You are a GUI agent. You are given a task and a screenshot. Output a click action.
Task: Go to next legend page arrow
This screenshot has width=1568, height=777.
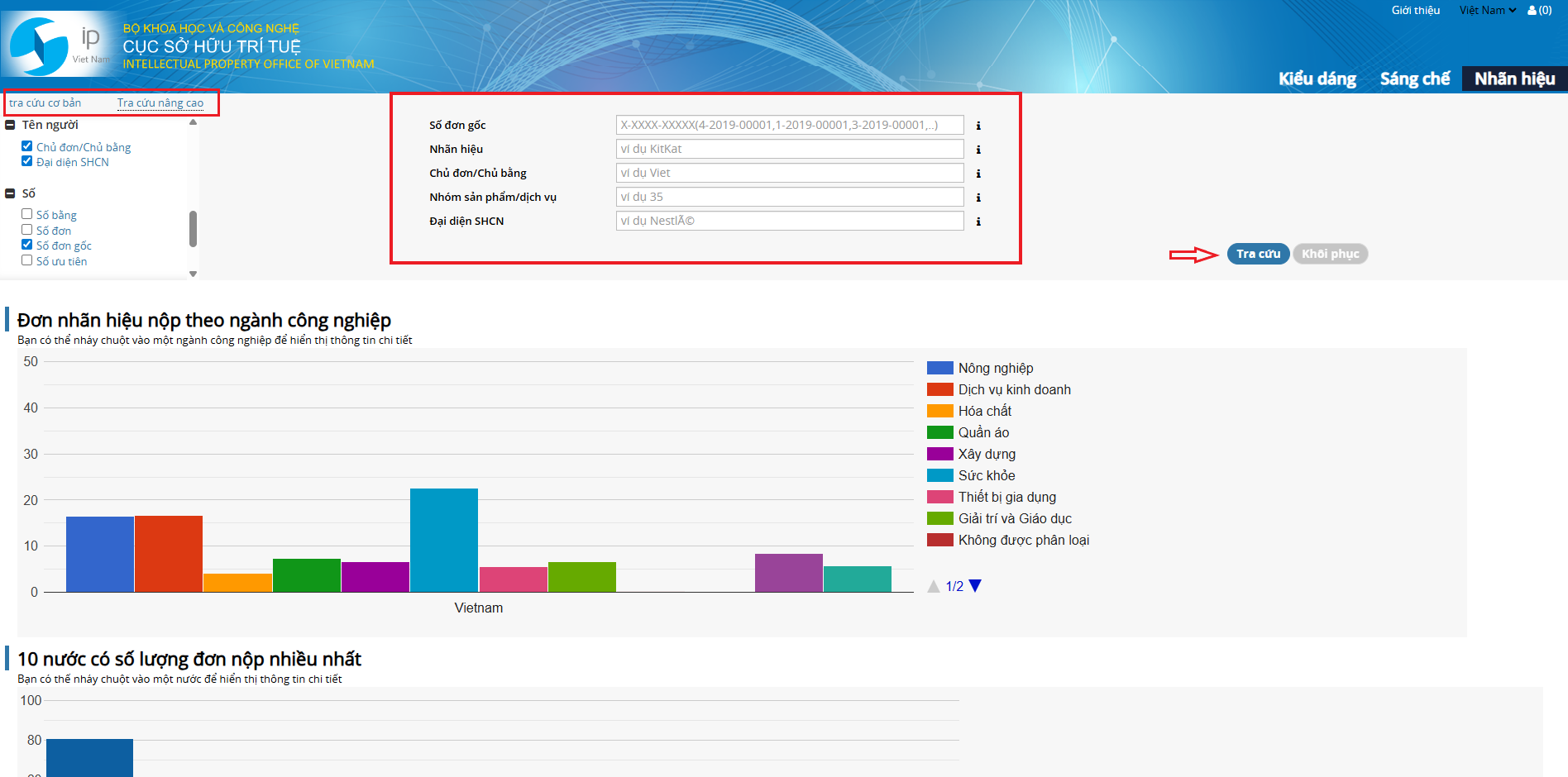(975, 586)
